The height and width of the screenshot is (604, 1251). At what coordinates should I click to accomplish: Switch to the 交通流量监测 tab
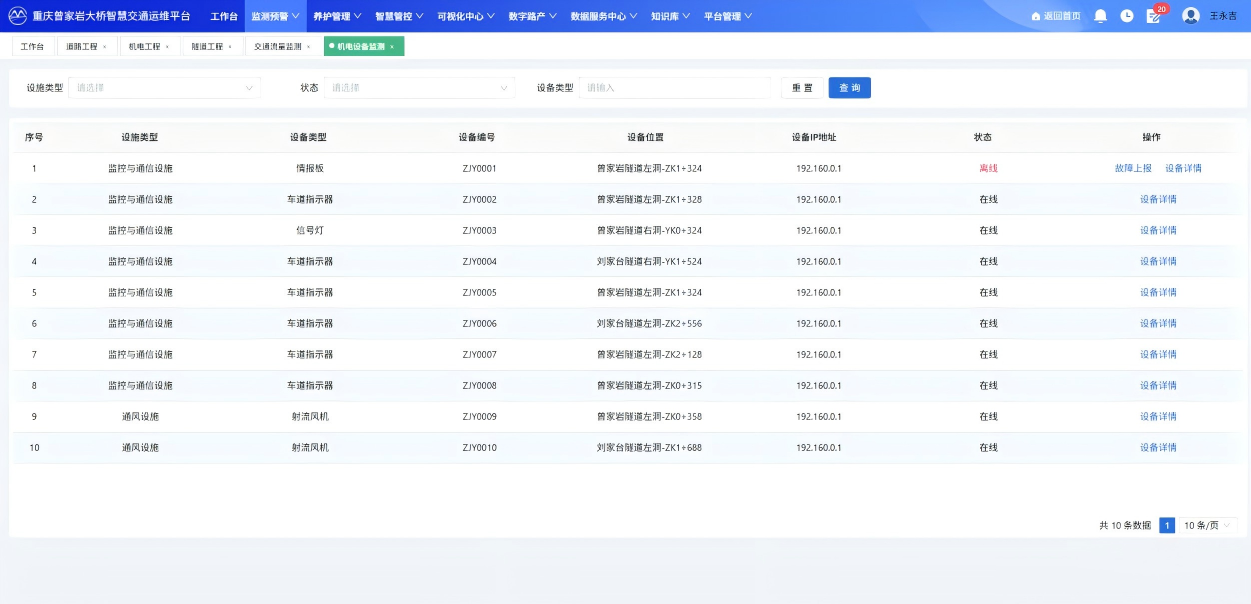277,47
